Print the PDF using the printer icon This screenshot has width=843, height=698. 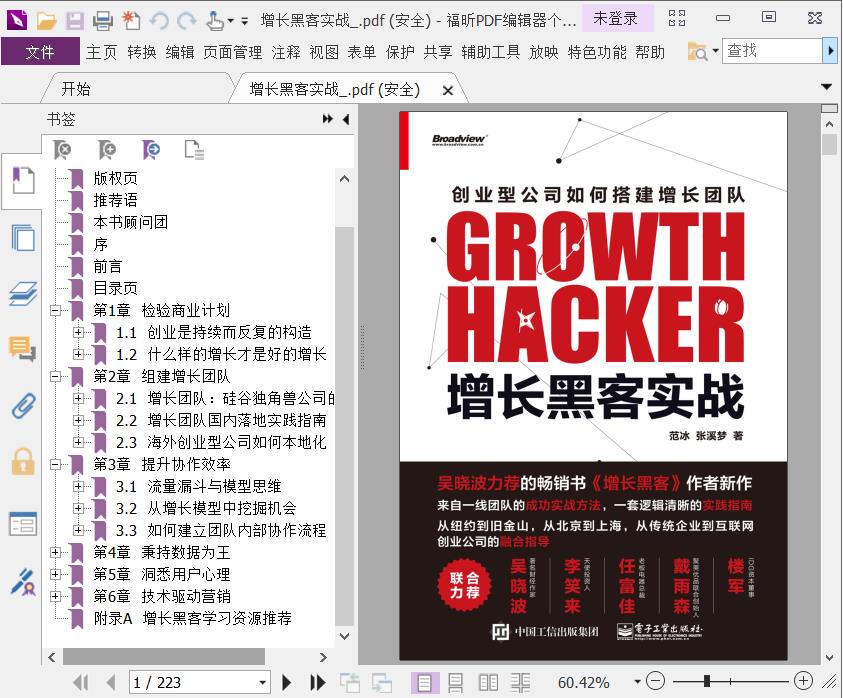coord(103,20)
